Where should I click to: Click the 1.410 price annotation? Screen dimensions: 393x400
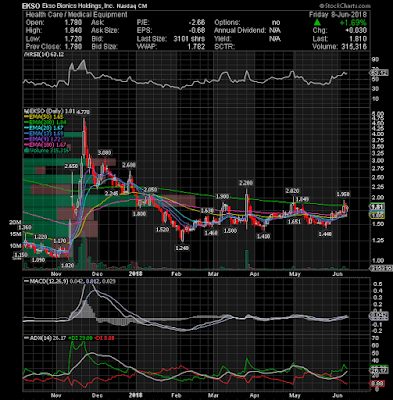pos(263,236)
